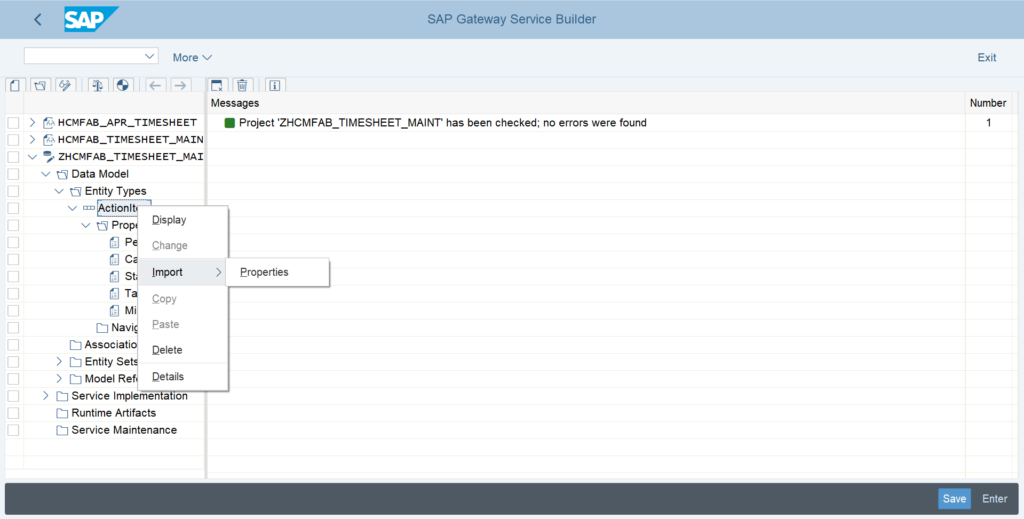Tick the checkbox on the ActionItem row
Screen dimensions: 1024x519
point(13,208)
